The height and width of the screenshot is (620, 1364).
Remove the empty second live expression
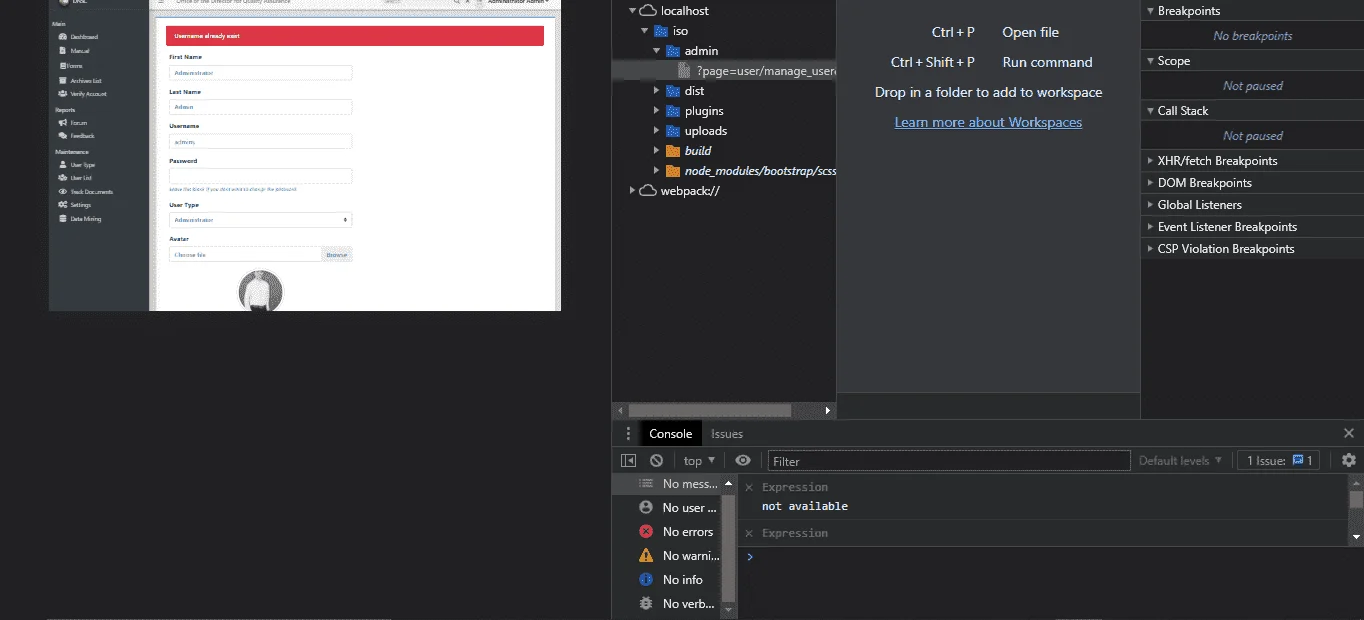749,534
